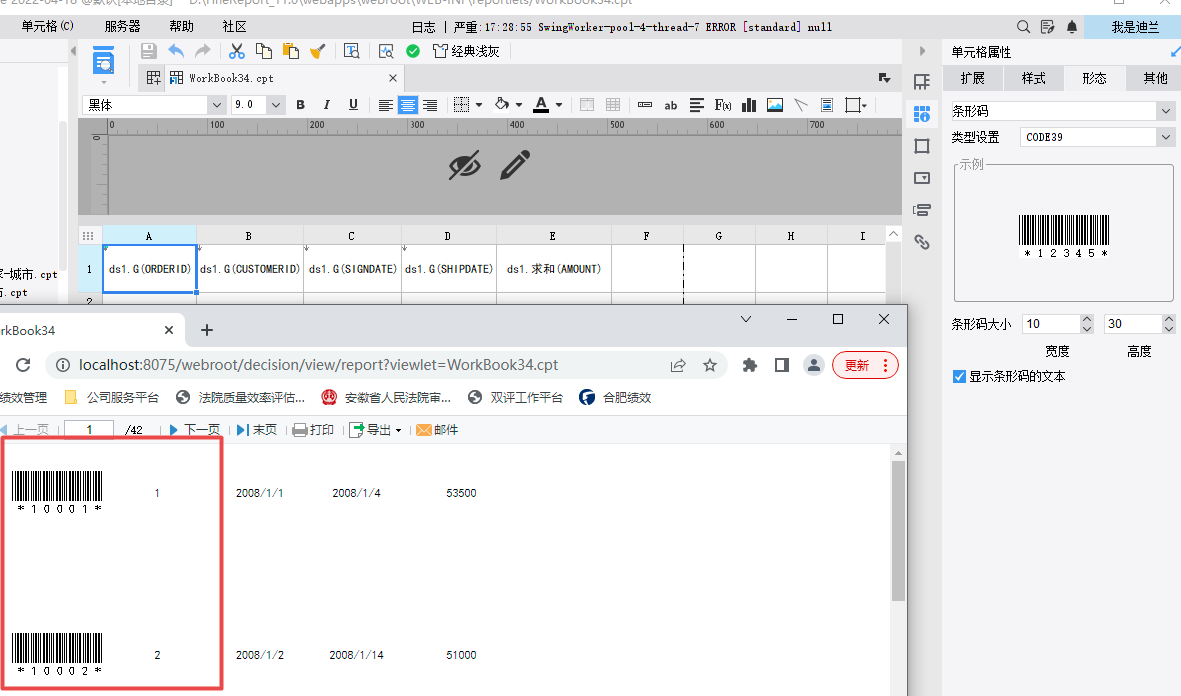The height and width of the screenshot is (696, 1181).
Task: Insert a chart via bar chart icon
Action: point(749,105)
